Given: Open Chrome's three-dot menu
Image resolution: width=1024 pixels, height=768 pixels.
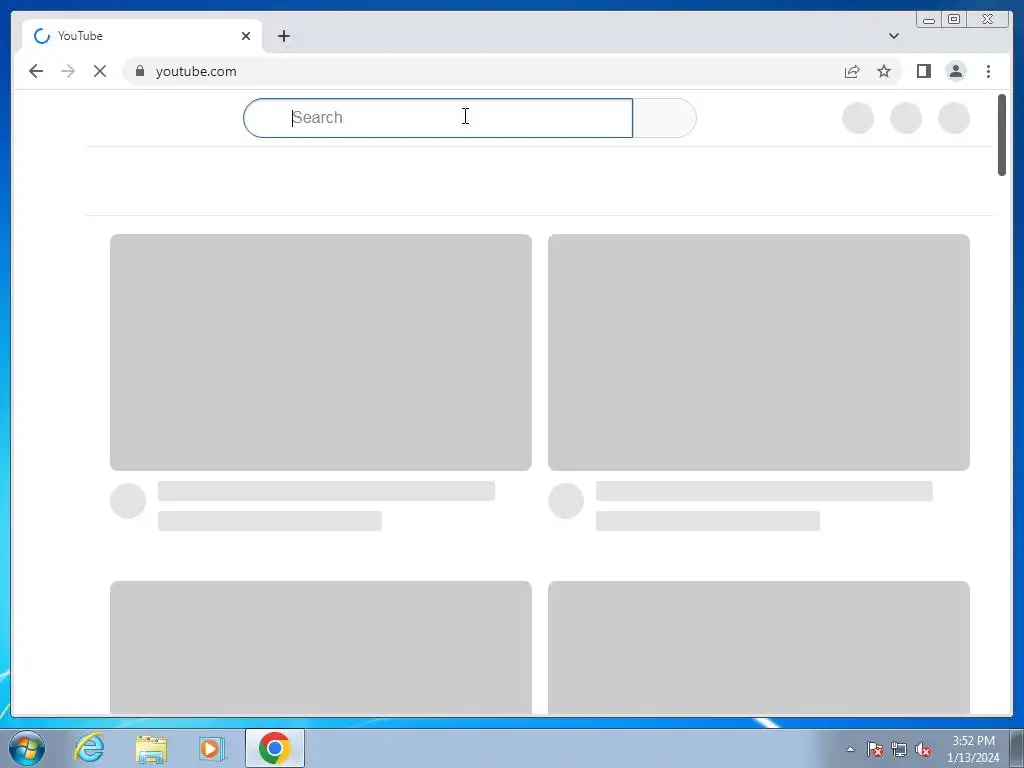Looking at the screenshot, I should click(x=988, y=71).
